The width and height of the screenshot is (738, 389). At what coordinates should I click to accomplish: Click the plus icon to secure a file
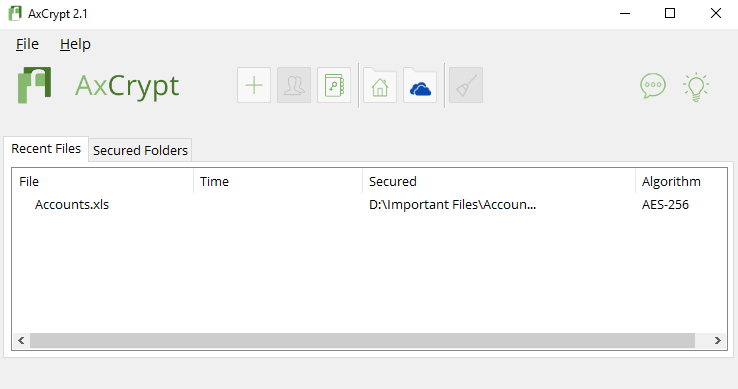click(x=254, y=85)
